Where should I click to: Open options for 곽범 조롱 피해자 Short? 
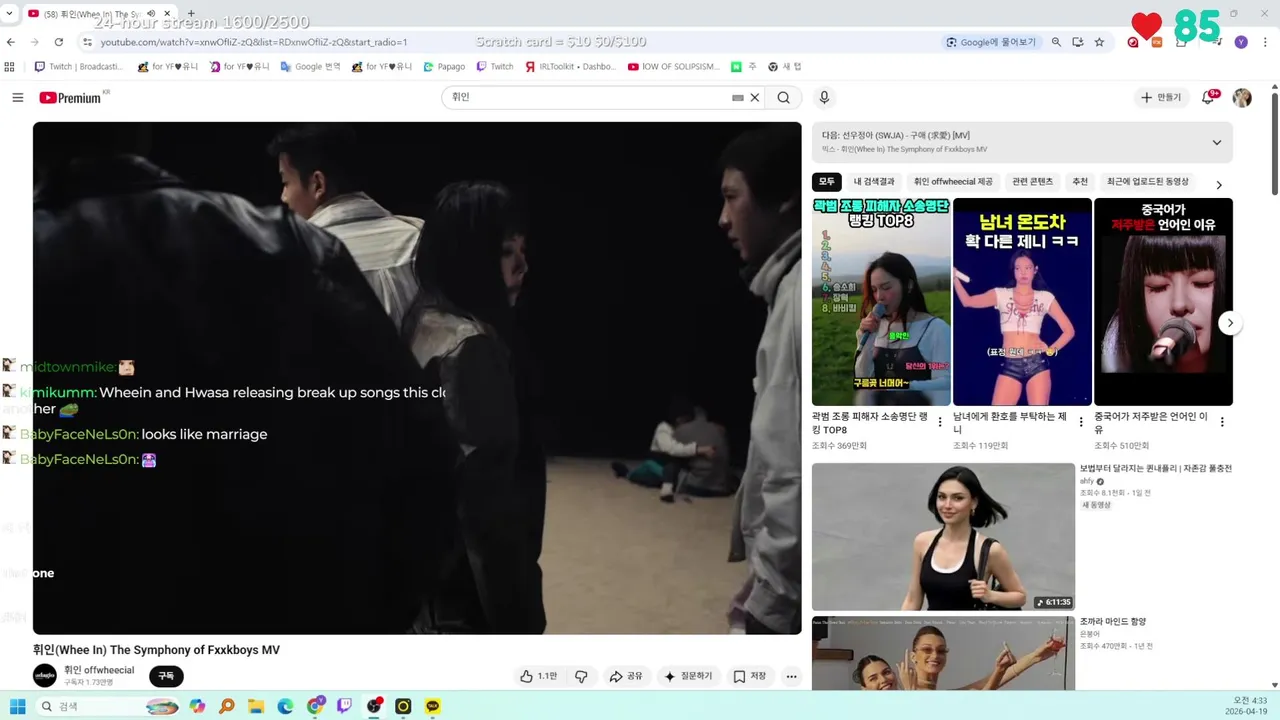[940, 422]
